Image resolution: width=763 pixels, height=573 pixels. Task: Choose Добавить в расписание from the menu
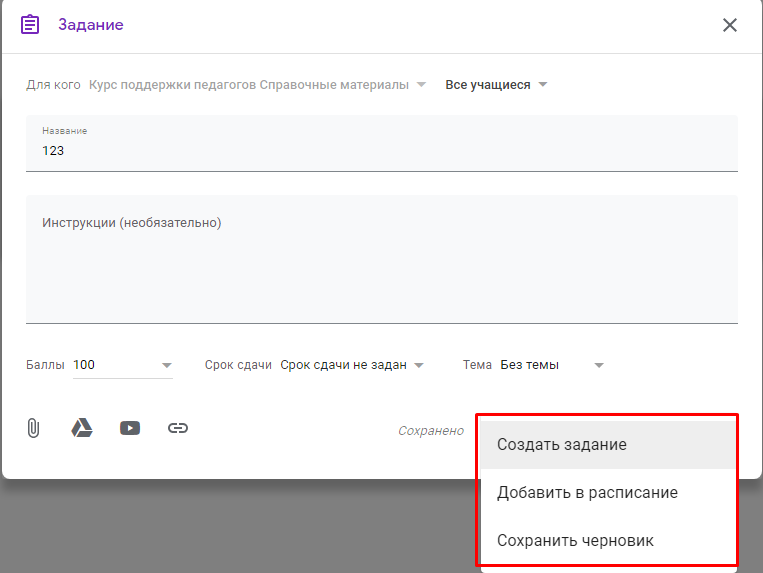pos(608,492)
